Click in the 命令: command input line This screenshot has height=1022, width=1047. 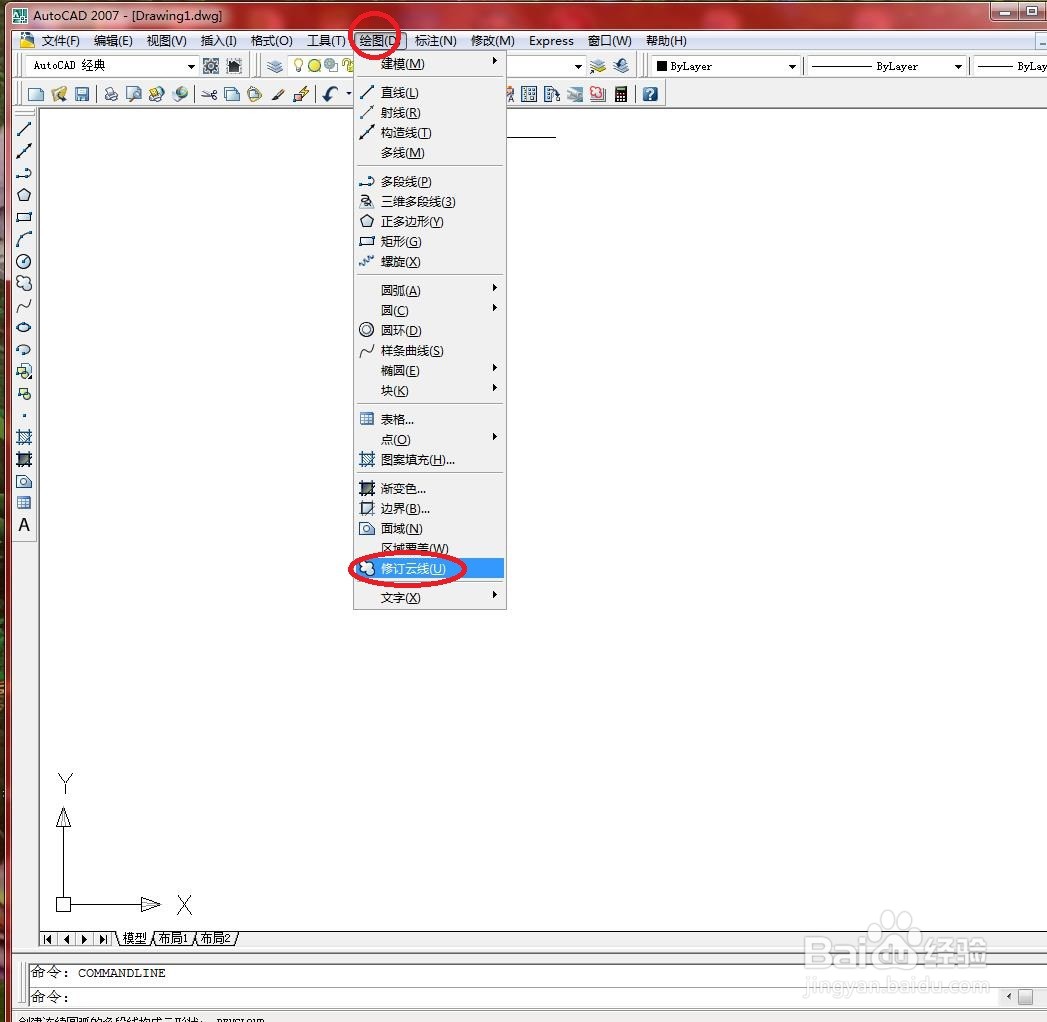click(x=514, y=997)
